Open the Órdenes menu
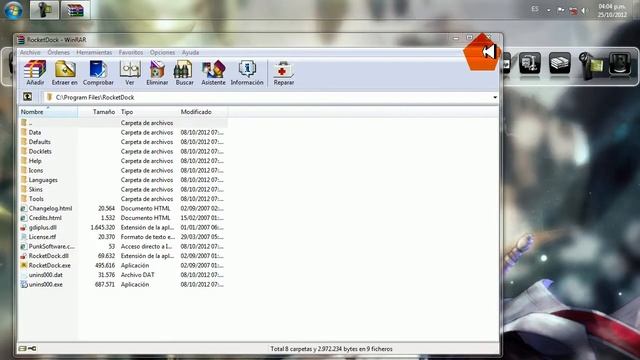This screenshot has width=640, height=360. tap(58, 52)
